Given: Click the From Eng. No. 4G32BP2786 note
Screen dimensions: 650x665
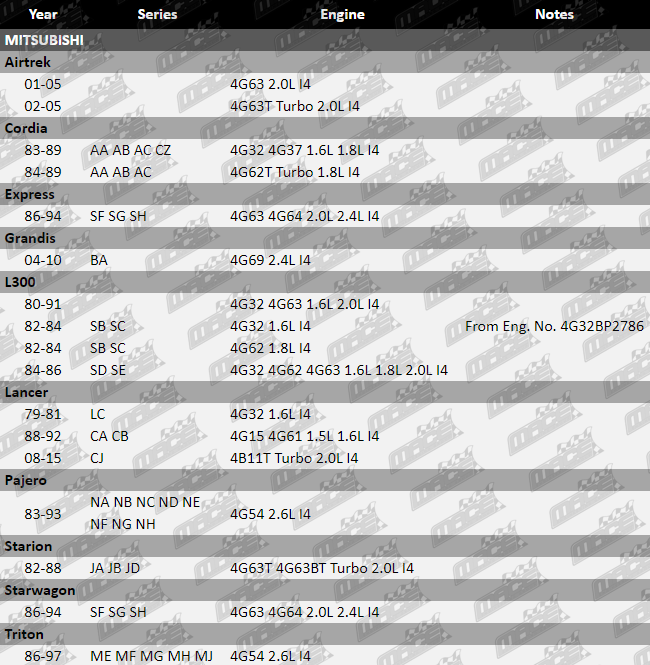Looking at the screenshot, I should 554,327.
